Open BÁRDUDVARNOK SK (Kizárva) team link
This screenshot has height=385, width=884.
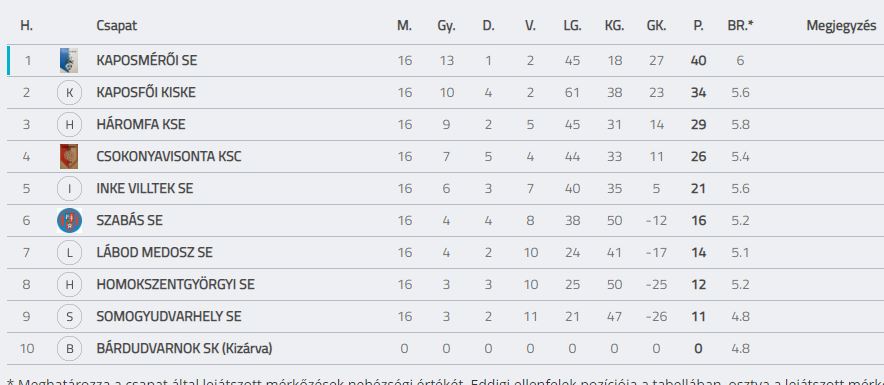(184, 349)
